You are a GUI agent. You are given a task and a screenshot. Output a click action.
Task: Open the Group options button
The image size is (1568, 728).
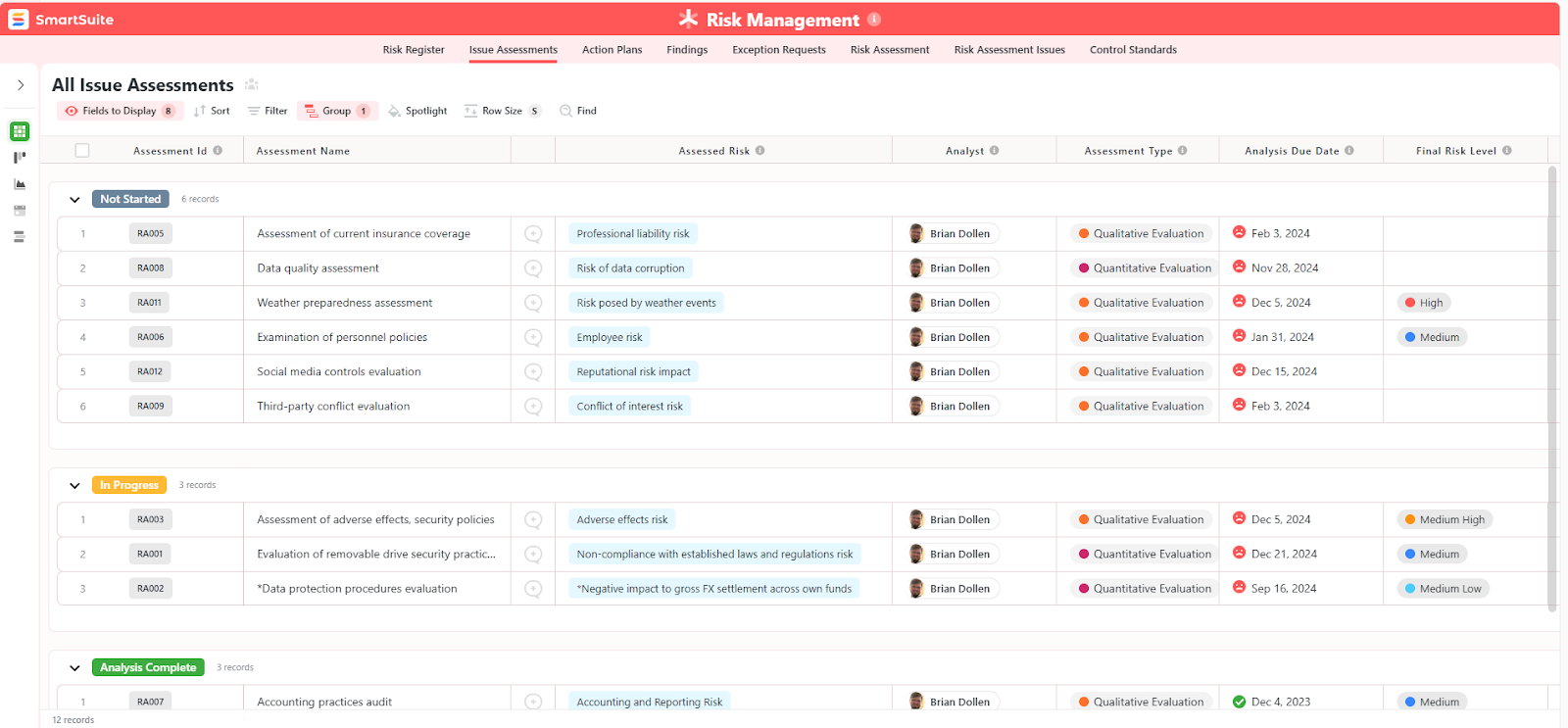336,112
